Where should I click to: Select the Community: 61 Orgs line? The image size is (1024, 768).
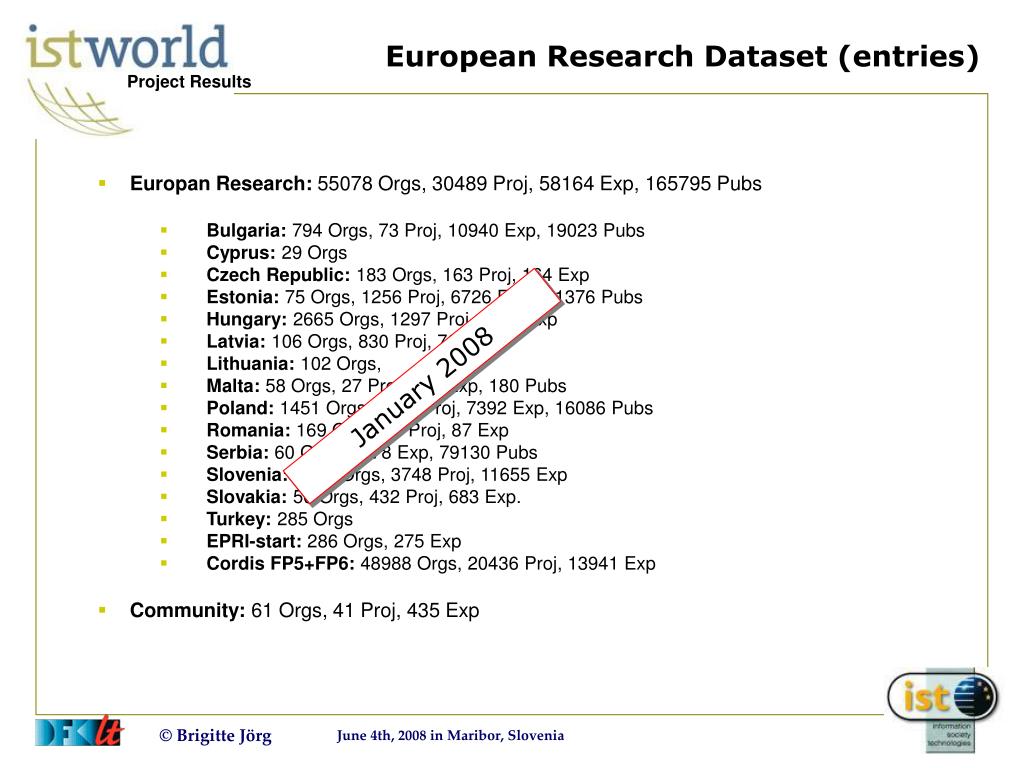point(304,611)
